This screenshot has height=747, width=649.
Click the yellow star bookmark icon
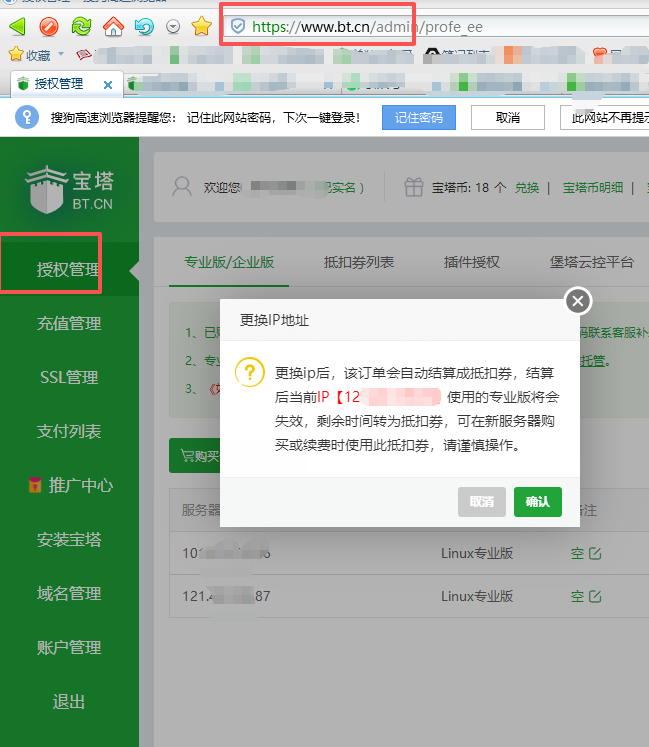(201, 26)
